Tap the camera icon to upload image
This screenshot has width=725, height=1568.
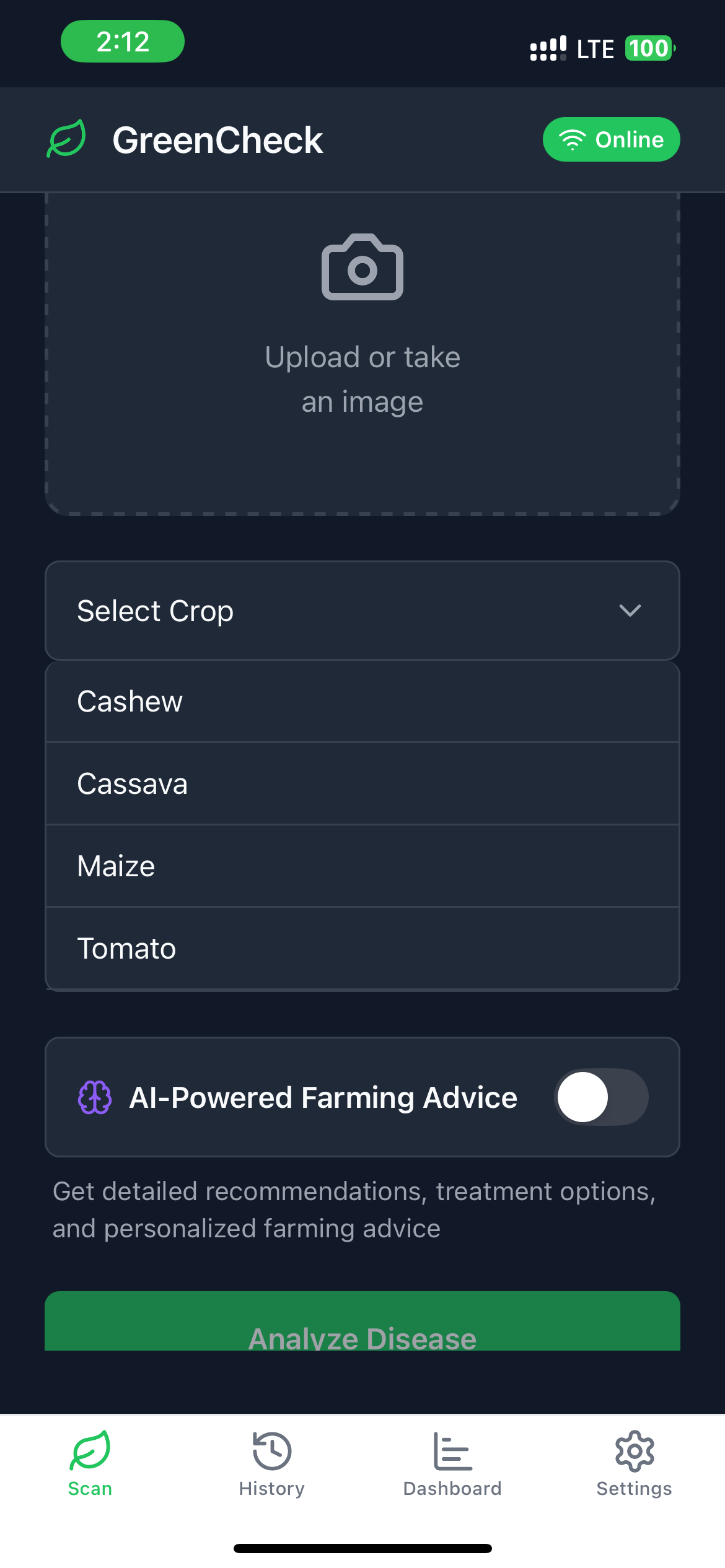(x=362, y=268)
